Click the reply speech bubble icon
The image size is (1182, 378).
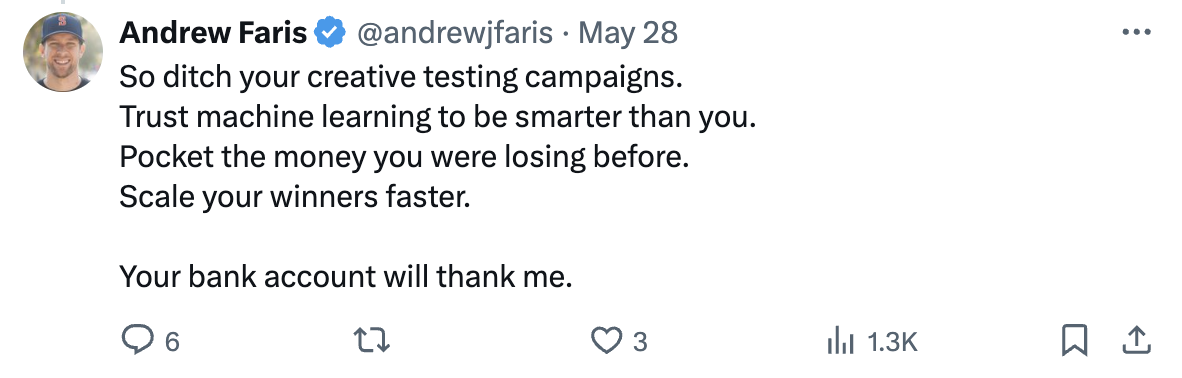[139, 341]
